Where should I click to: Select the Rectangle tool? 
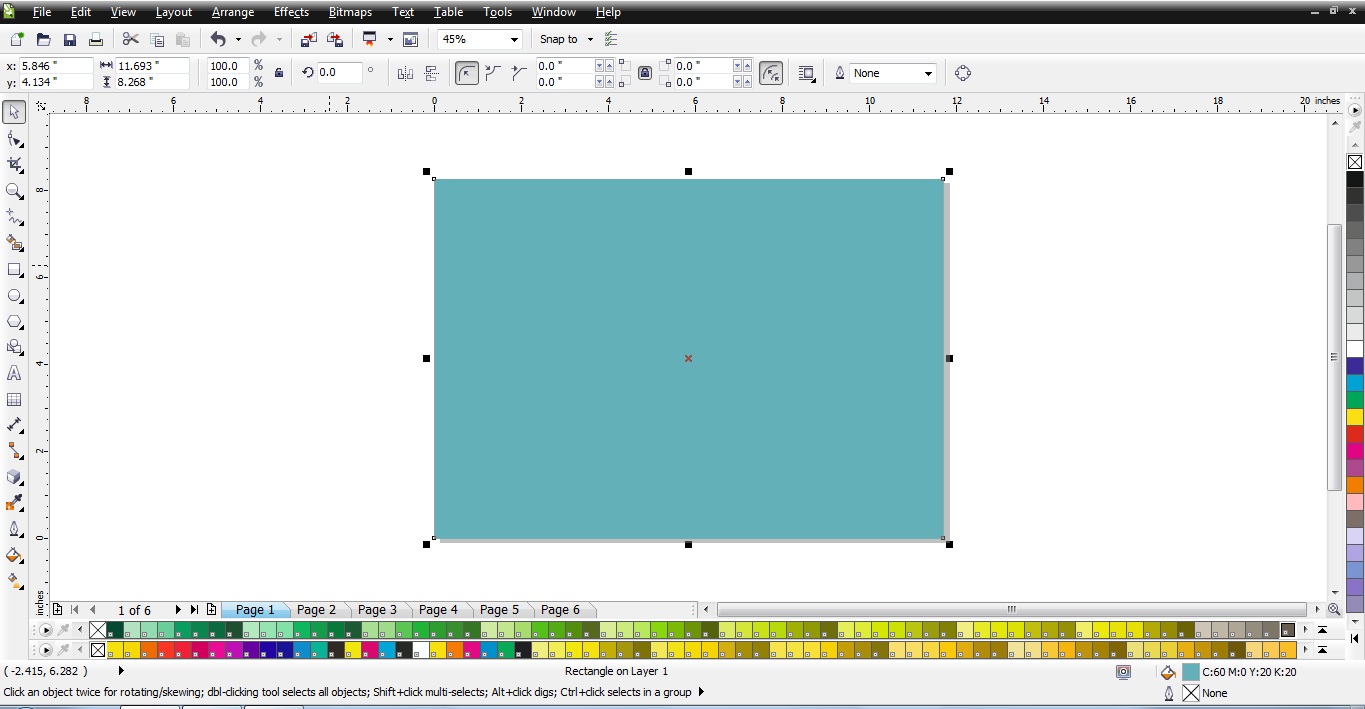coord(14,270)
